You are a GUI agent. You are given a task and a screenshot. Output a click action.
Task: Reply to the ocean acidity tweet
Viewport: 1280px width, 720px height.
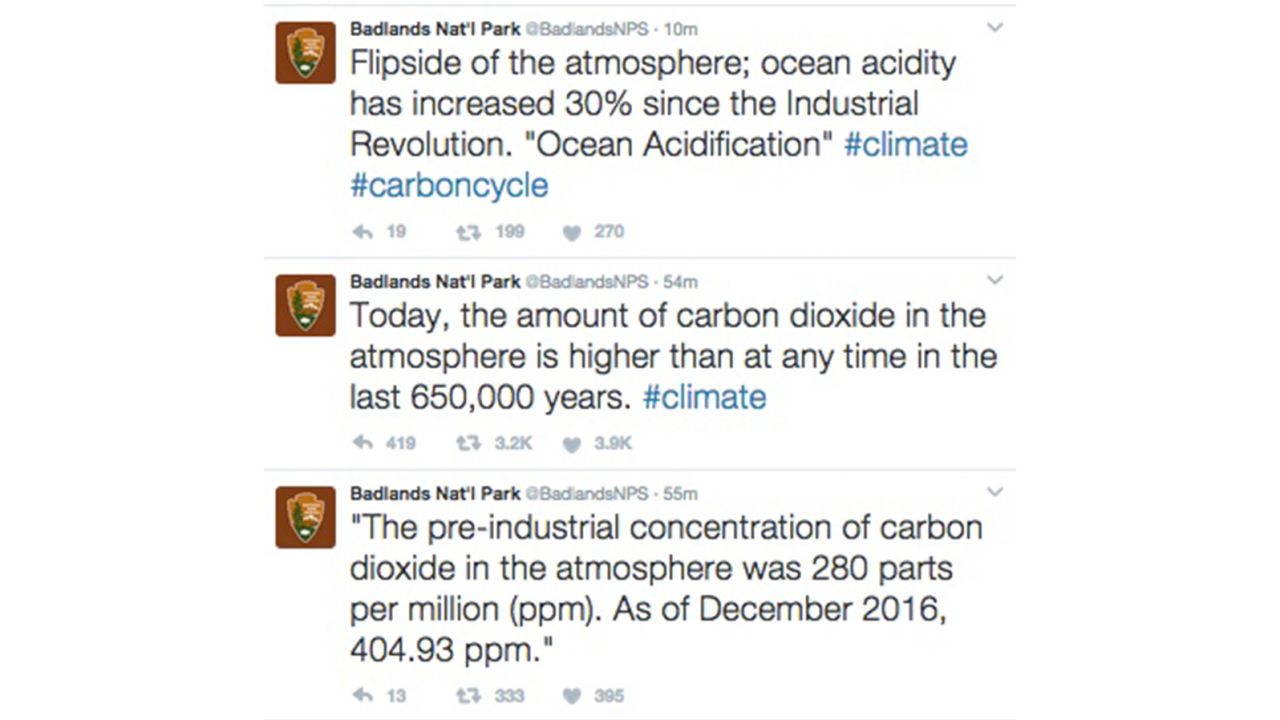[x=362, y=232]
